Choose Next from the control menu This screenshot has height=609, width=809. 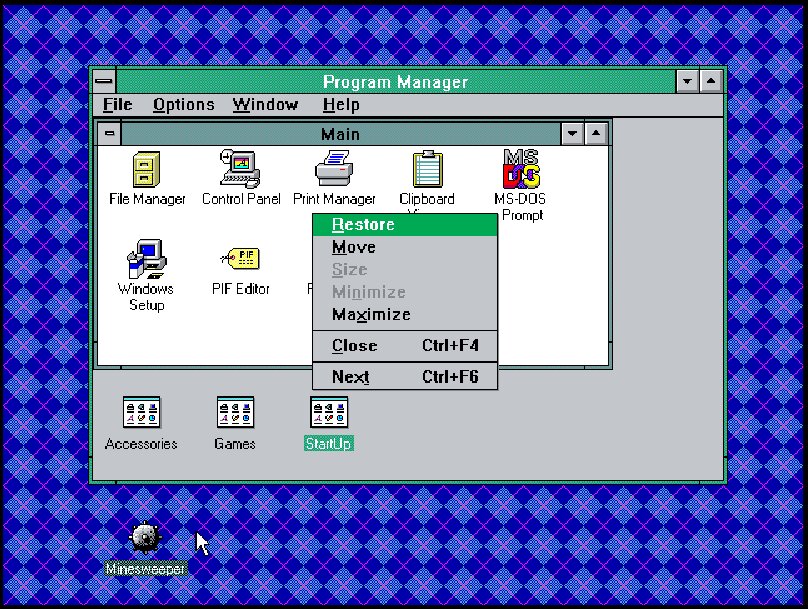pyautogui.click(x=405, y=376)
